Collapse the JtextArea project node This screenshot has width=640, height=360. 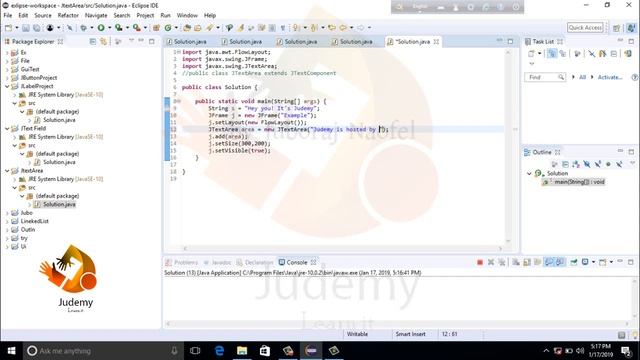7,171
